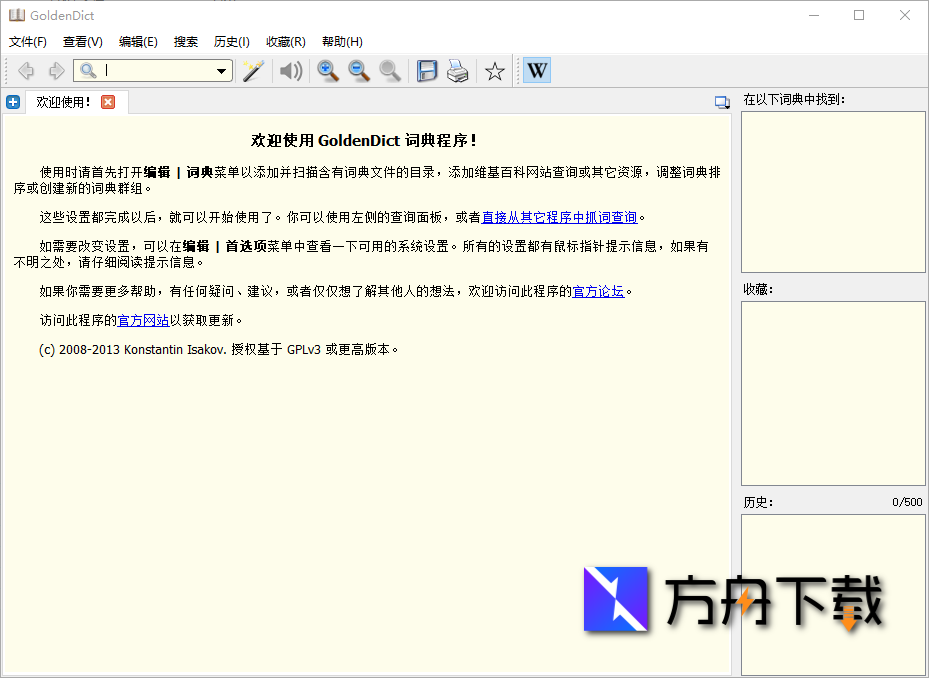Open the 帮助(H) menu
This screenshot has width=929, height=678.
click(341, 41)
